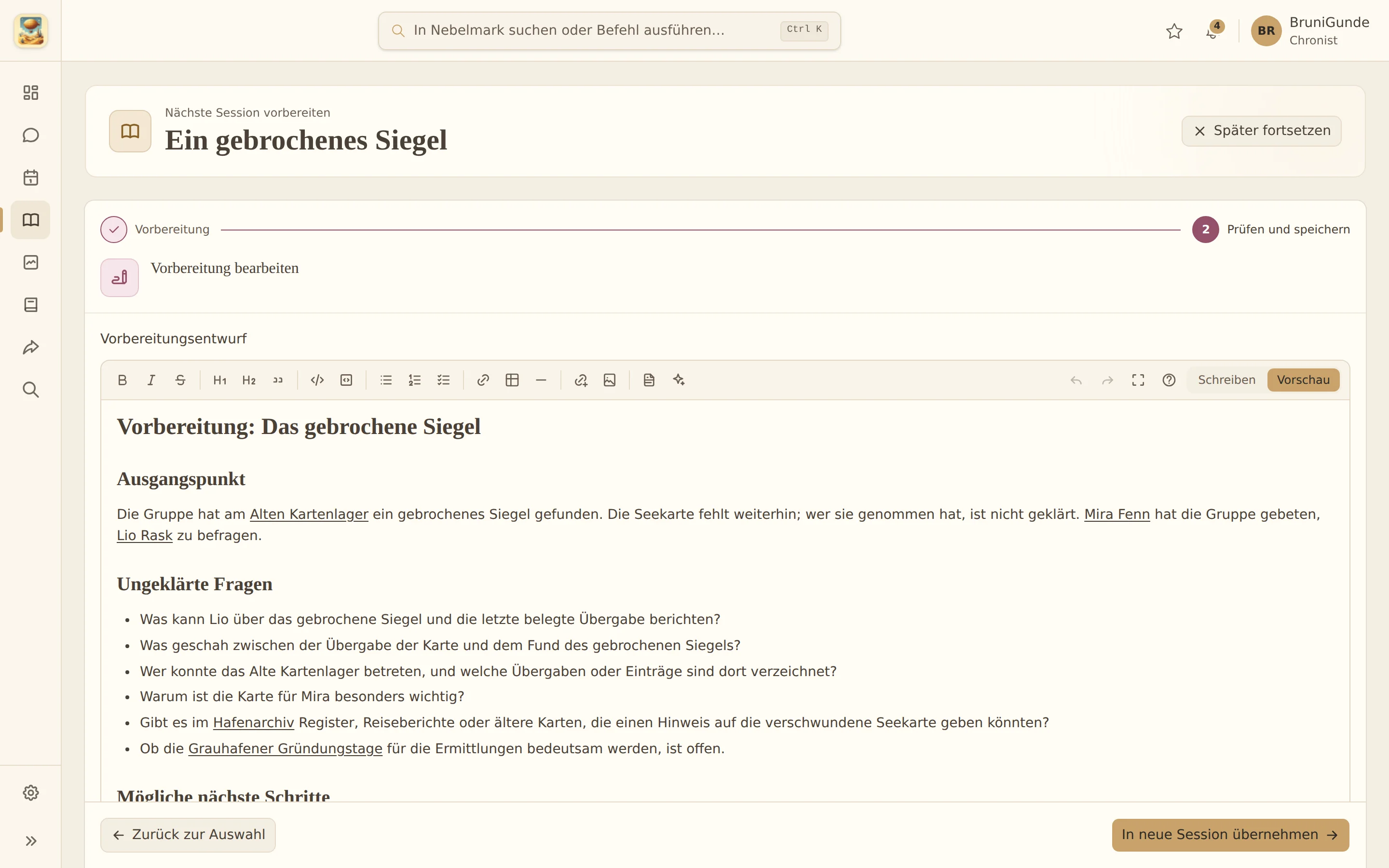Insert a hyperlink
This screenshot has width=1389, height=868.
(483, 380)
